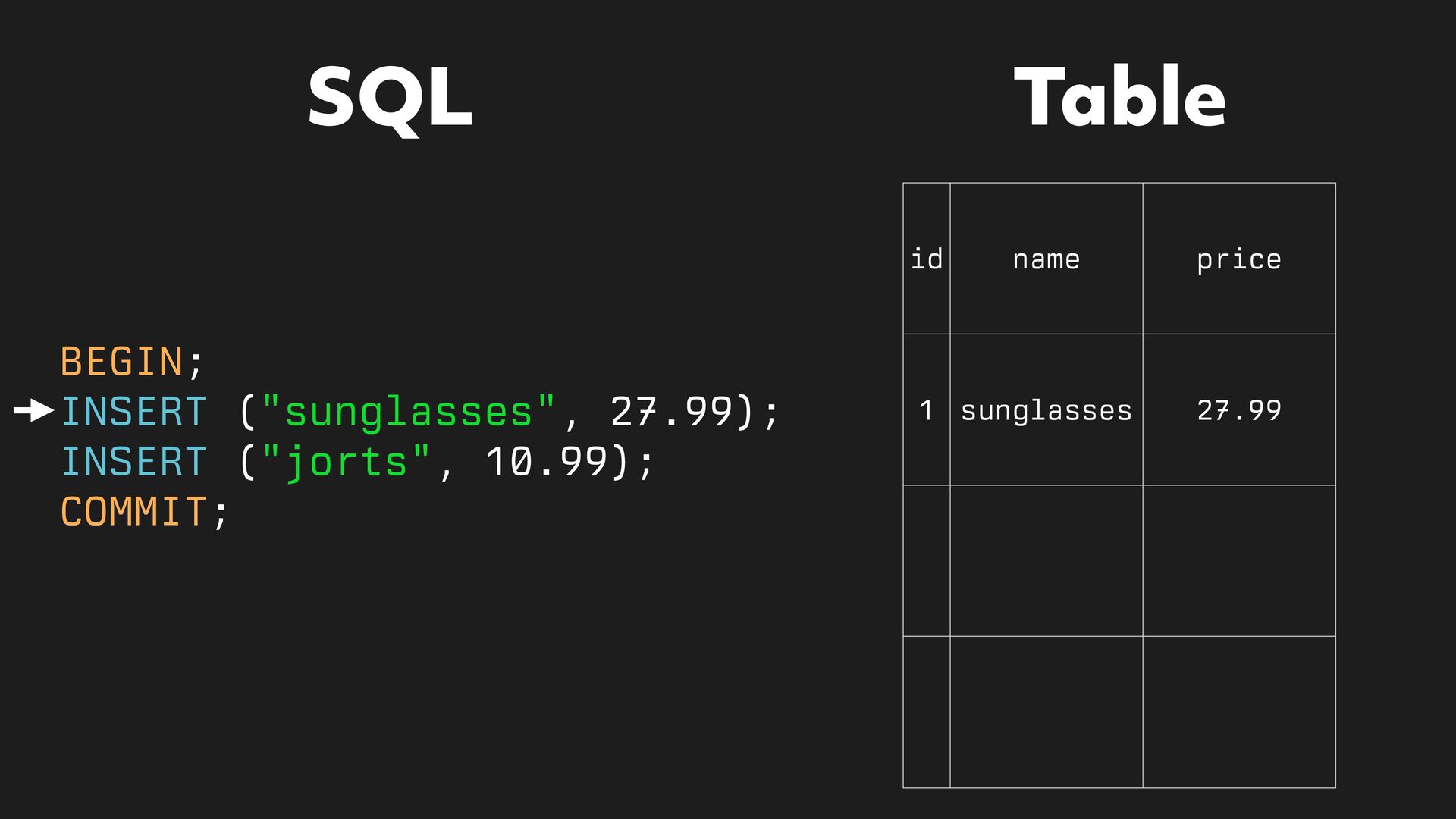Screen dimensions: 1456x819
Task: Click the "jorts" string in SQL code
Action: pos(347,462)
